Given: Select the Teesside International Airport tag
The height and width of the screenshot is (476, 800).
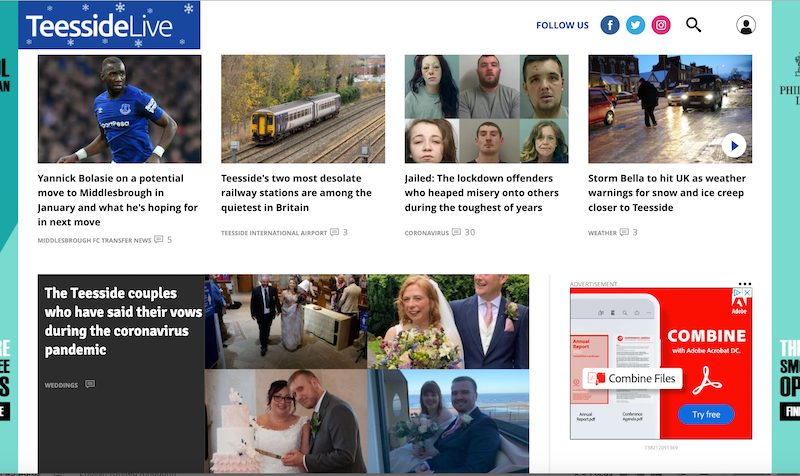Looking at the screenshot, I should coord(274,233).
